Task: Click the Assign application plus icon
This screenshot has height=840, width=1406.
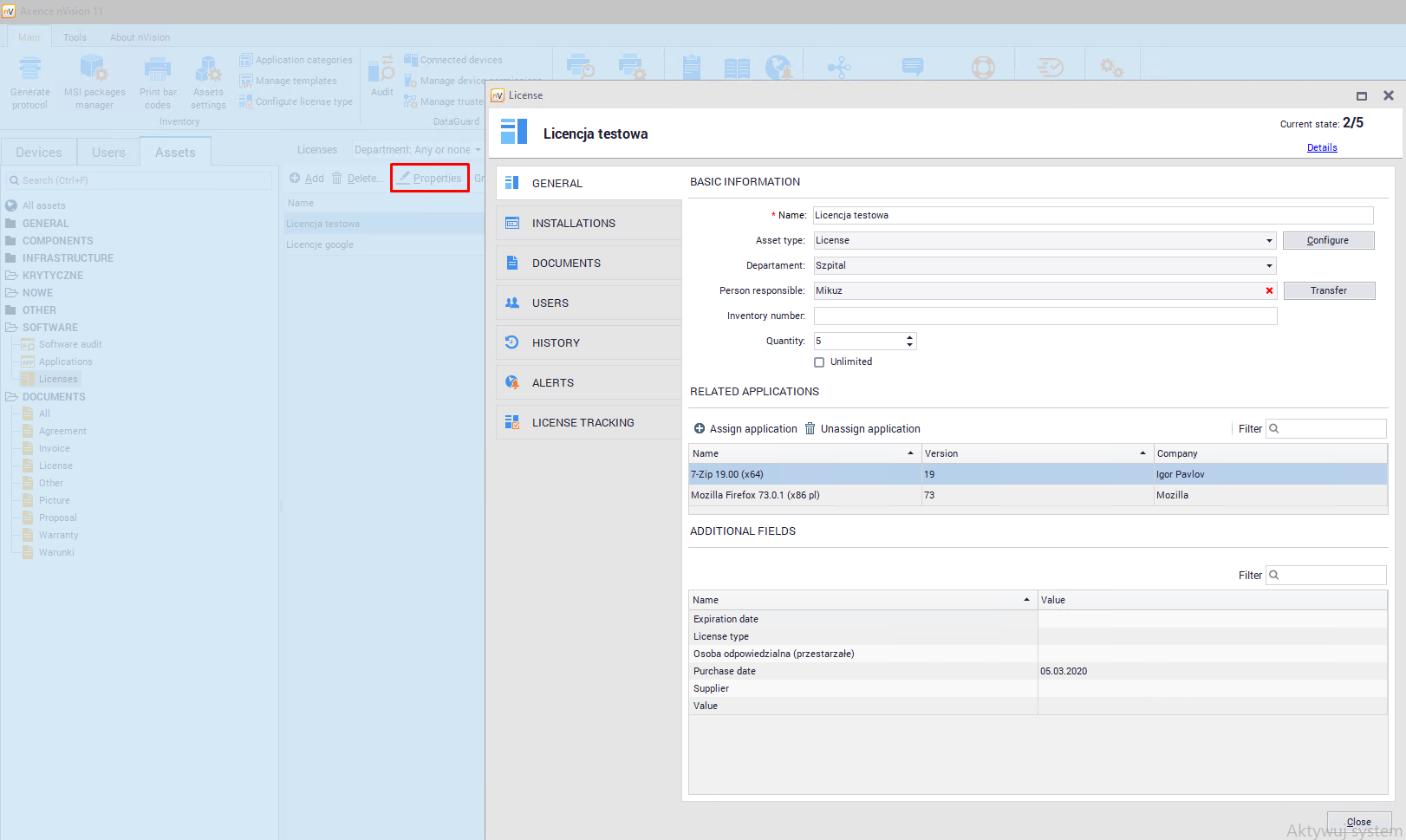Action: (700, 428)
